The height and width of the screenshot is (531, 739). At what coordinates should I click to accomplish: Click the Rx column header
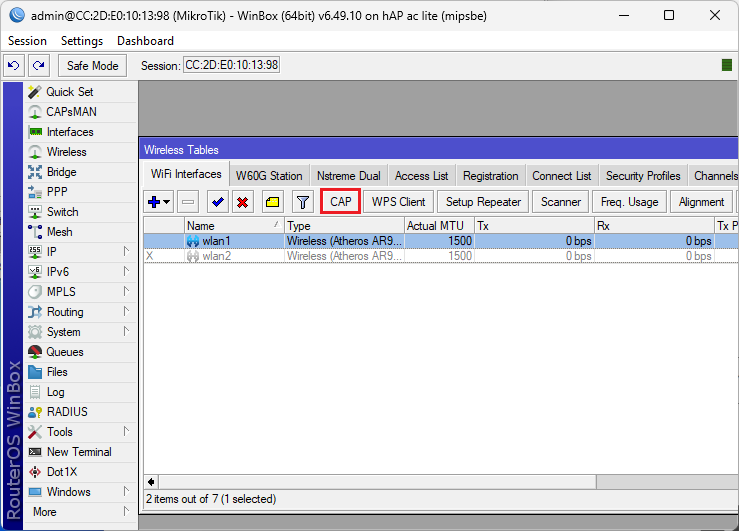[x=654, y=226]
